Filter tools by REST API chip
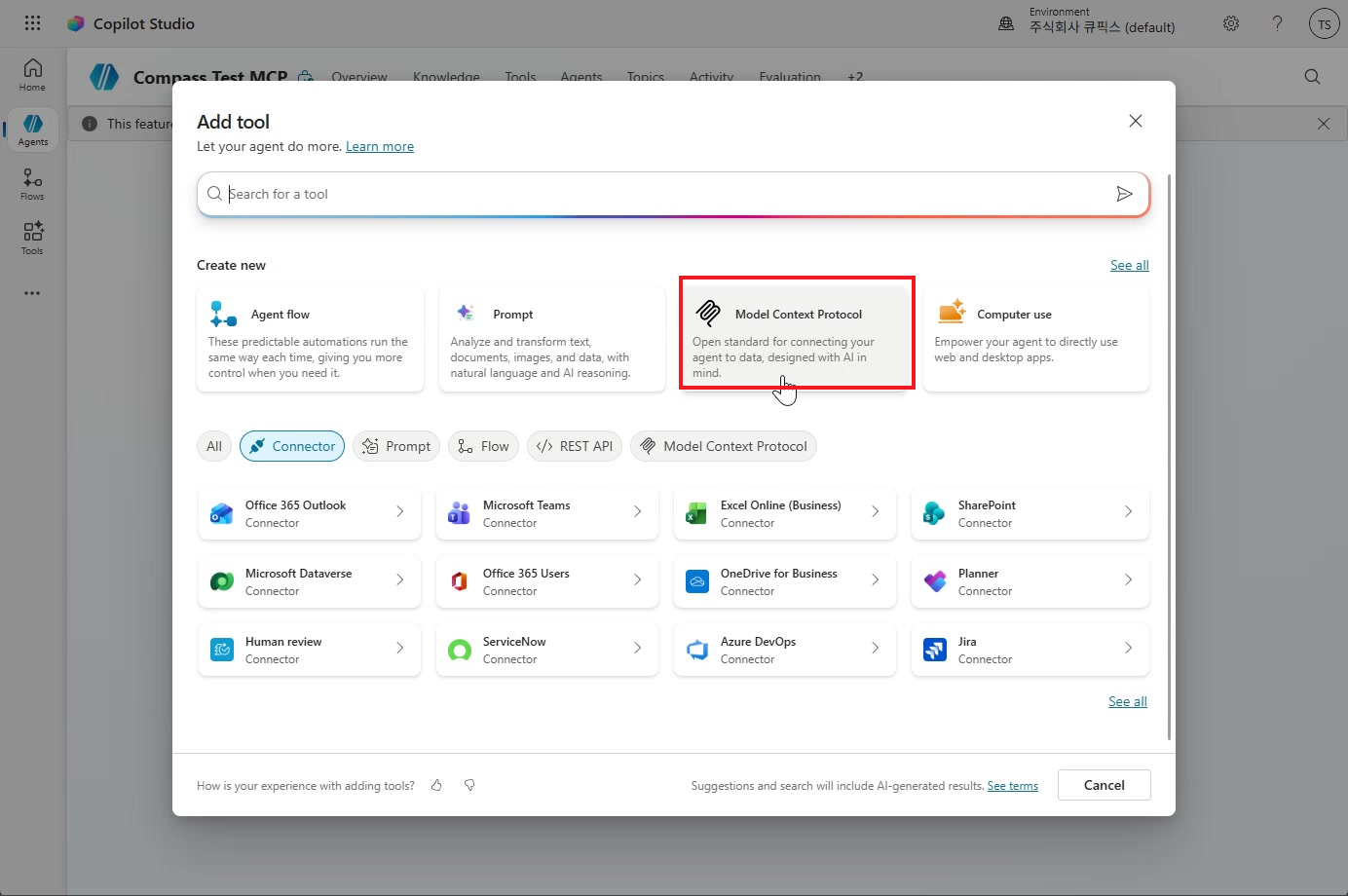The width and height of the screenshot is (1348, 896). click(575, 446)
